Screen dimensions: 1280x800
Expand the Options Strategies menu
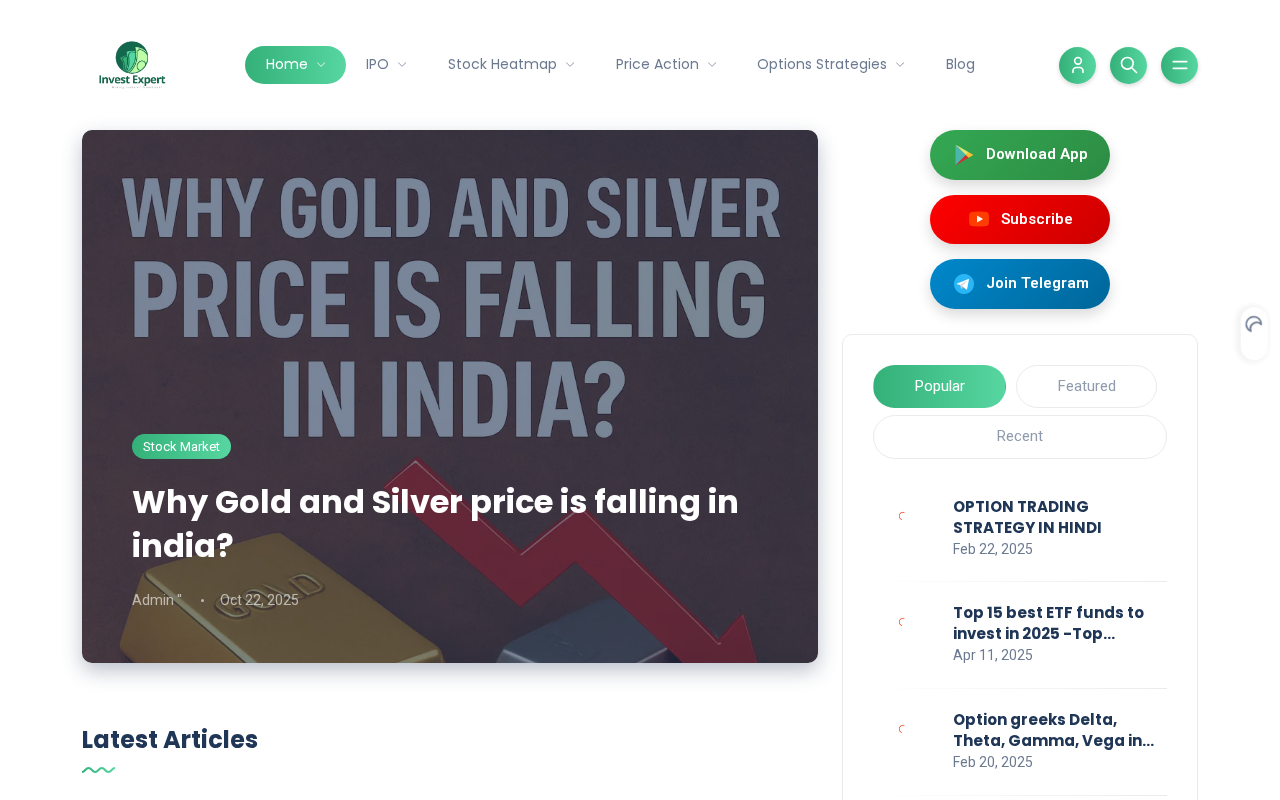[830, 65]
